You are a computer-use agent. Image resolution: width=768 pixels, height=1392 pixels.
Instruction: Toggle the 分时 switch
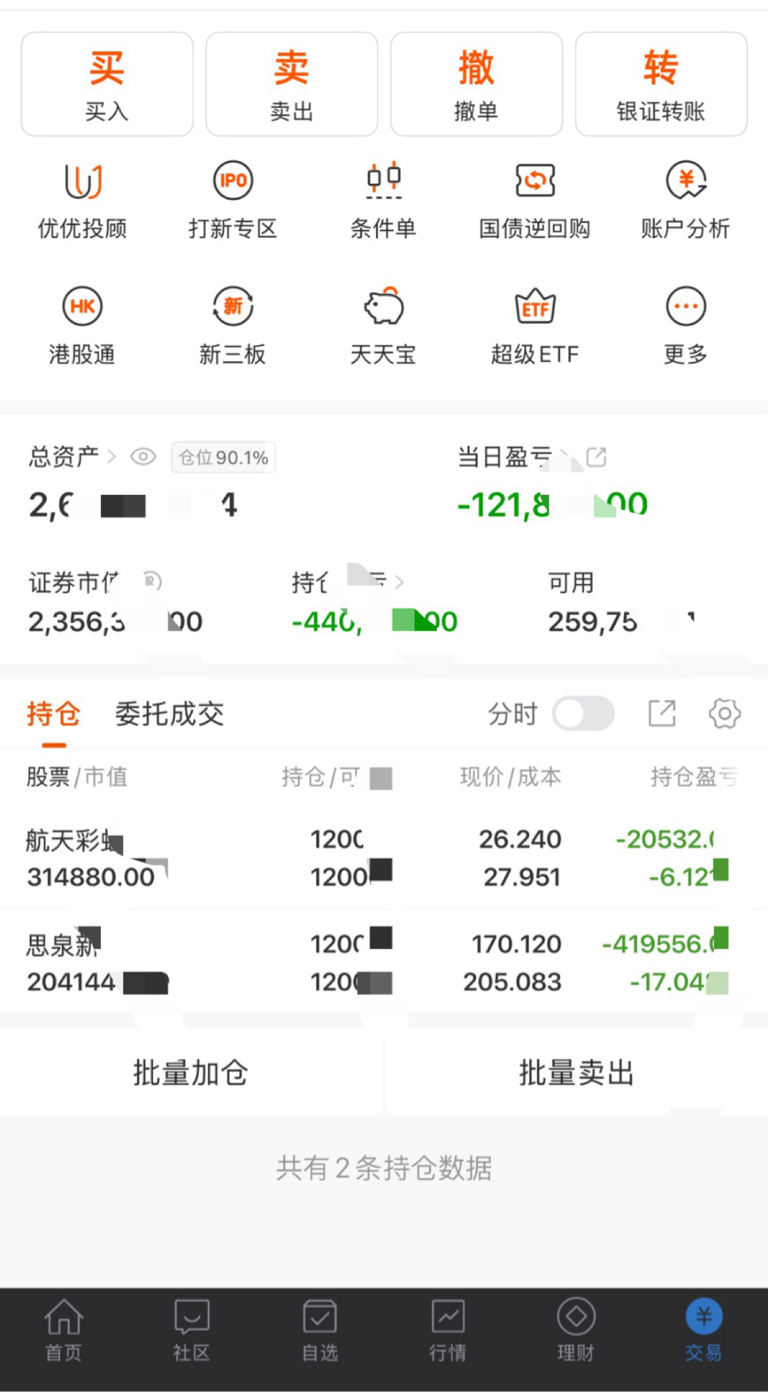point(583,714)
